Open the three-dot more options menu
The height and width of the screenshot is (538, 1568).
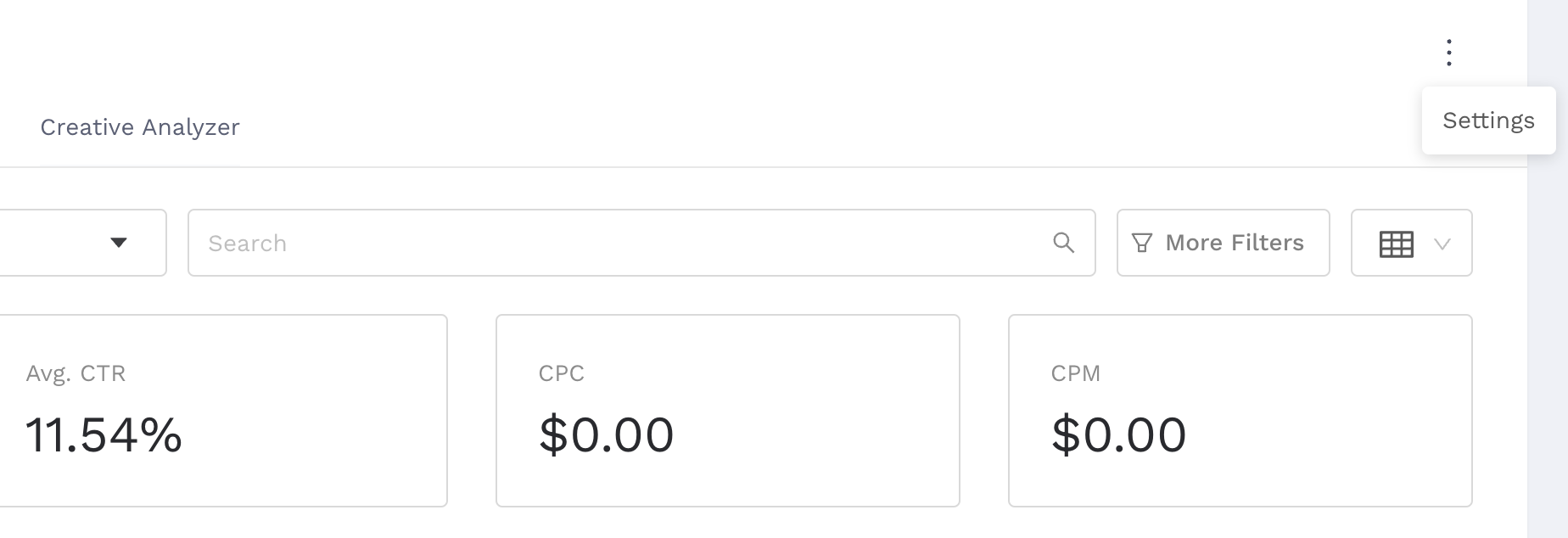(1449, 53)
